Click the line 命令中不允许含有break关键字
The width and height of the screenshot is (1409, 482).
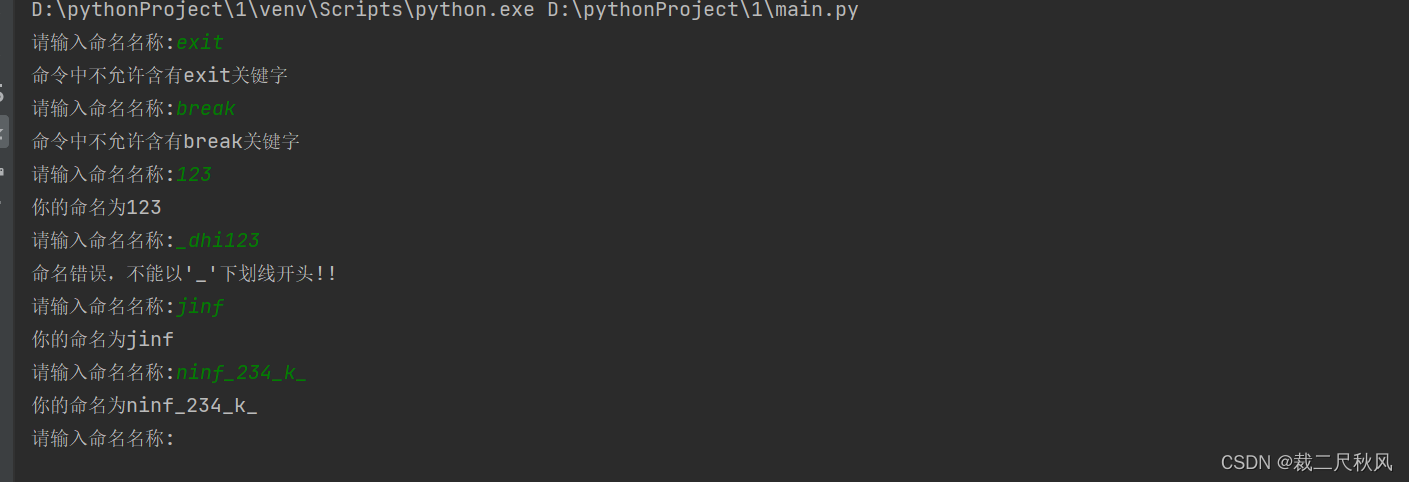(x=166, y=141)
